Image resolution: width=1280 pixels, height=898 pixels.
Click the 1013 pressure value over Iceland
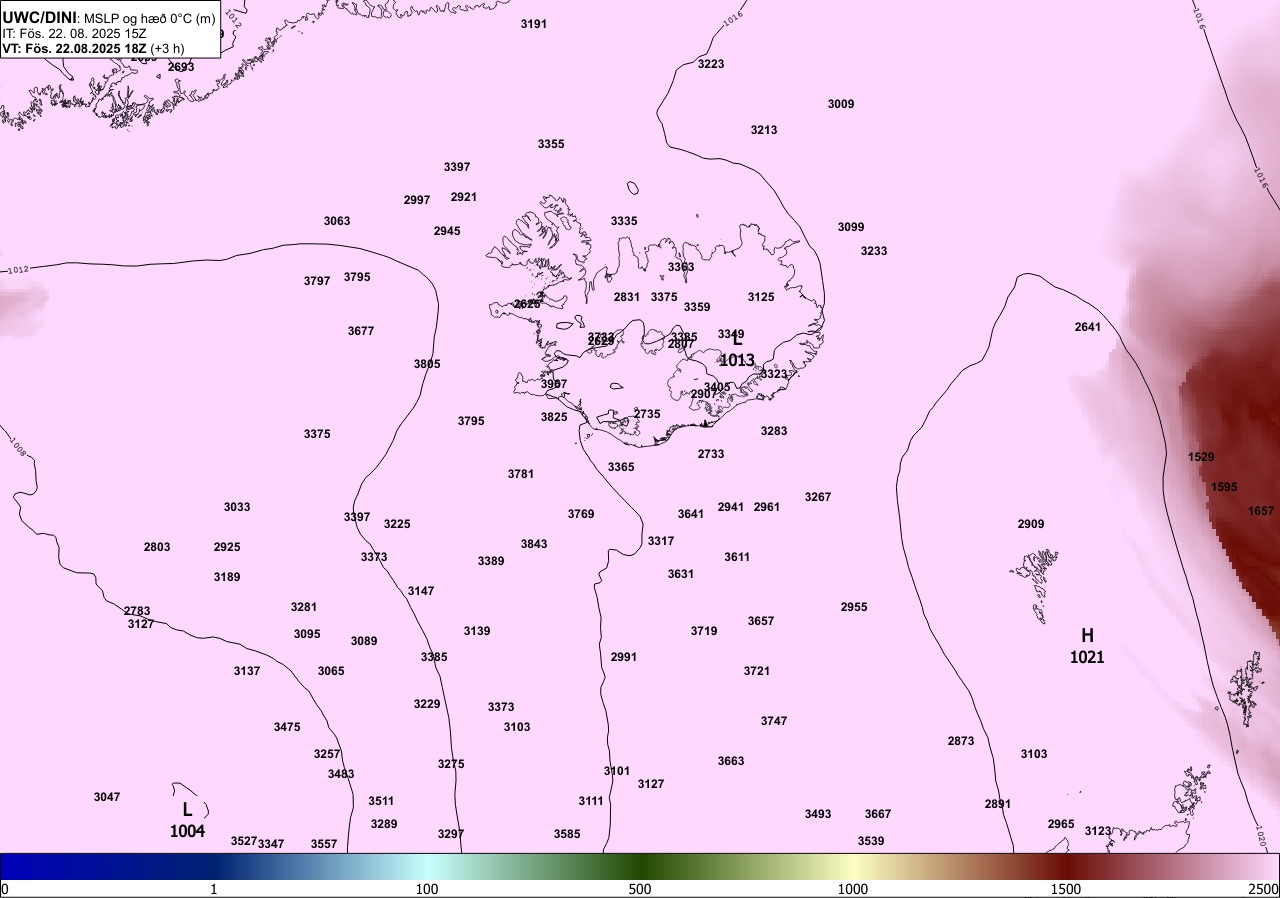tap(737, 360)
